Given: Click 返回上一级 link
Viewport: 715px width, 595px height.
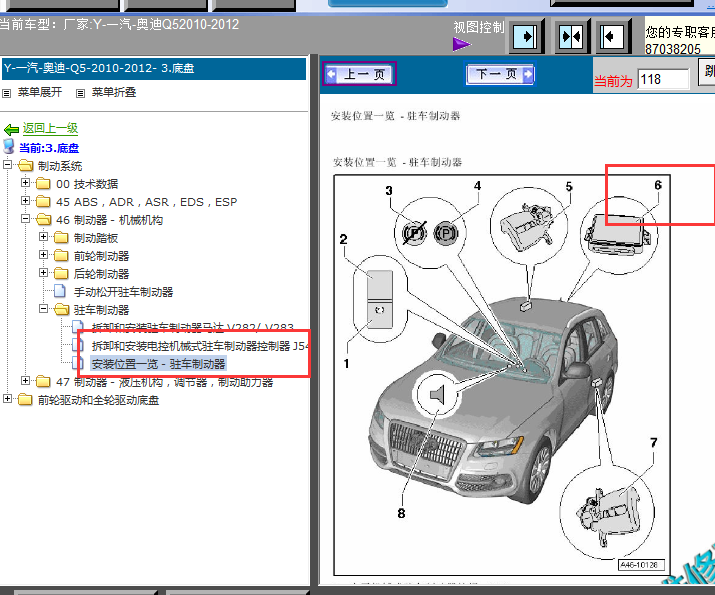Looking at the screenshot, I should [x=50, y=129].
